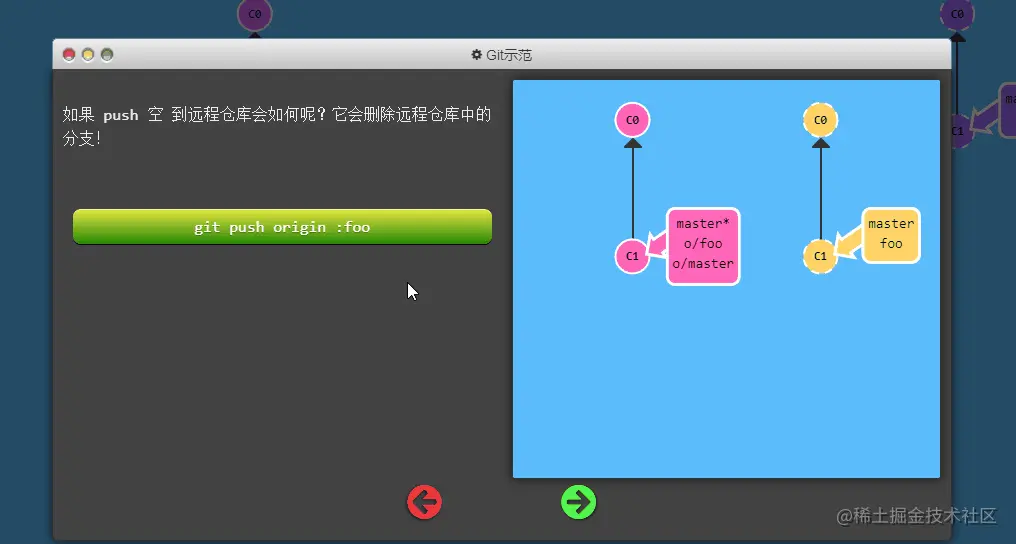Image resolution: width=1016 pixels, height=544 pixels.
Task: Click the remote foo label in yellow box
Action: pyautogui.click(x=891, y=244)
